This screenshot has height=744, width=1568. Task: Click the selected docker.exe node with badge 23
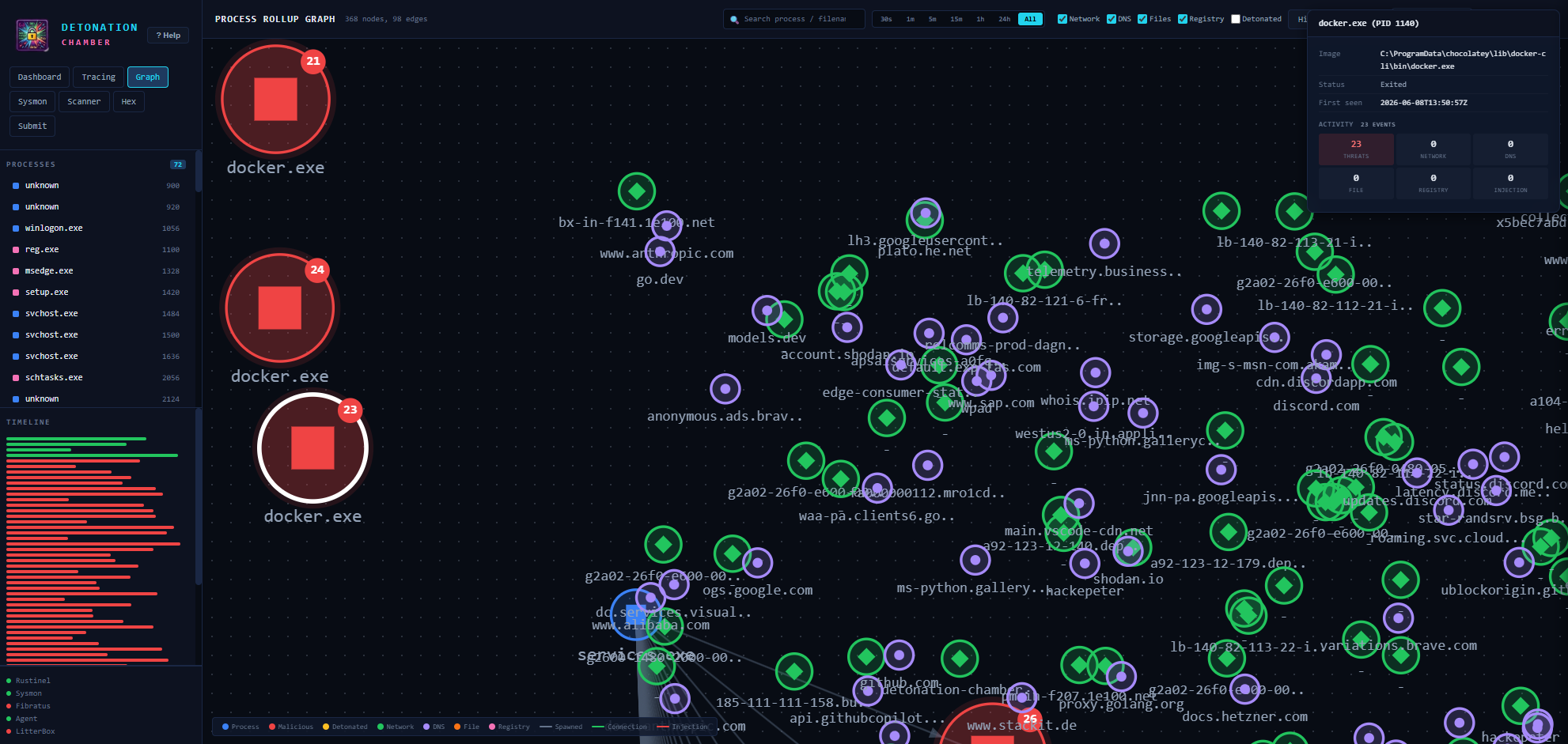tap(312, 448)
